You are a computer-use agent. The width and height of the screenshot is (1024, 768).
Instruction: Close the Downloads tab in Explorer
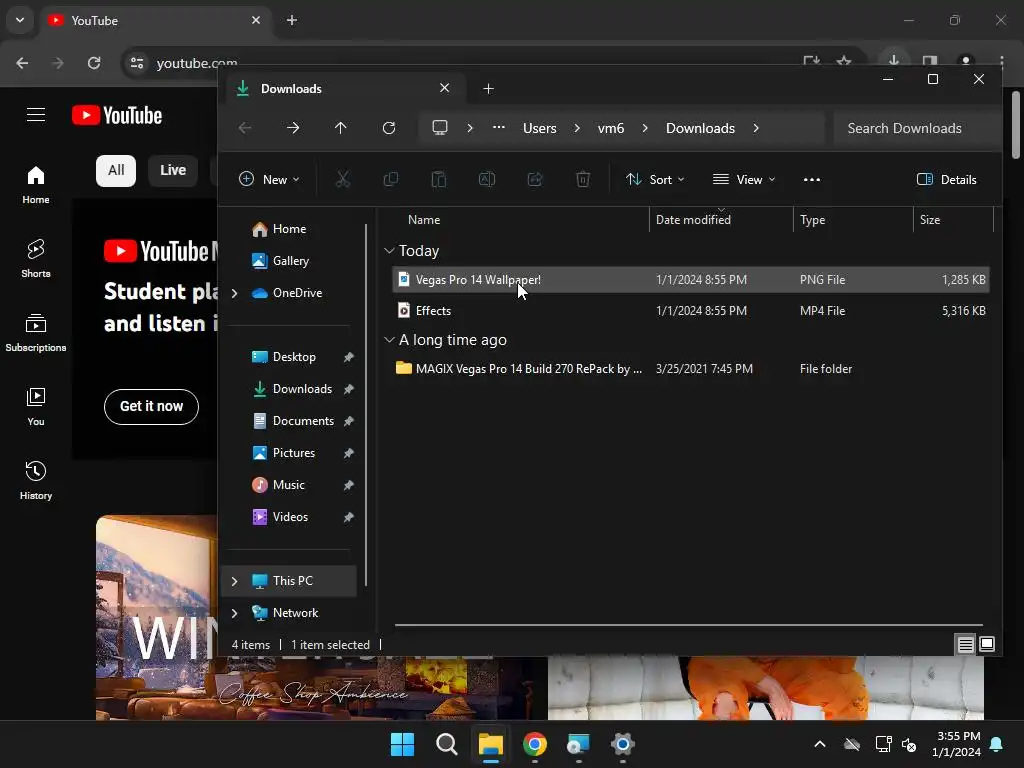point(445,88)
